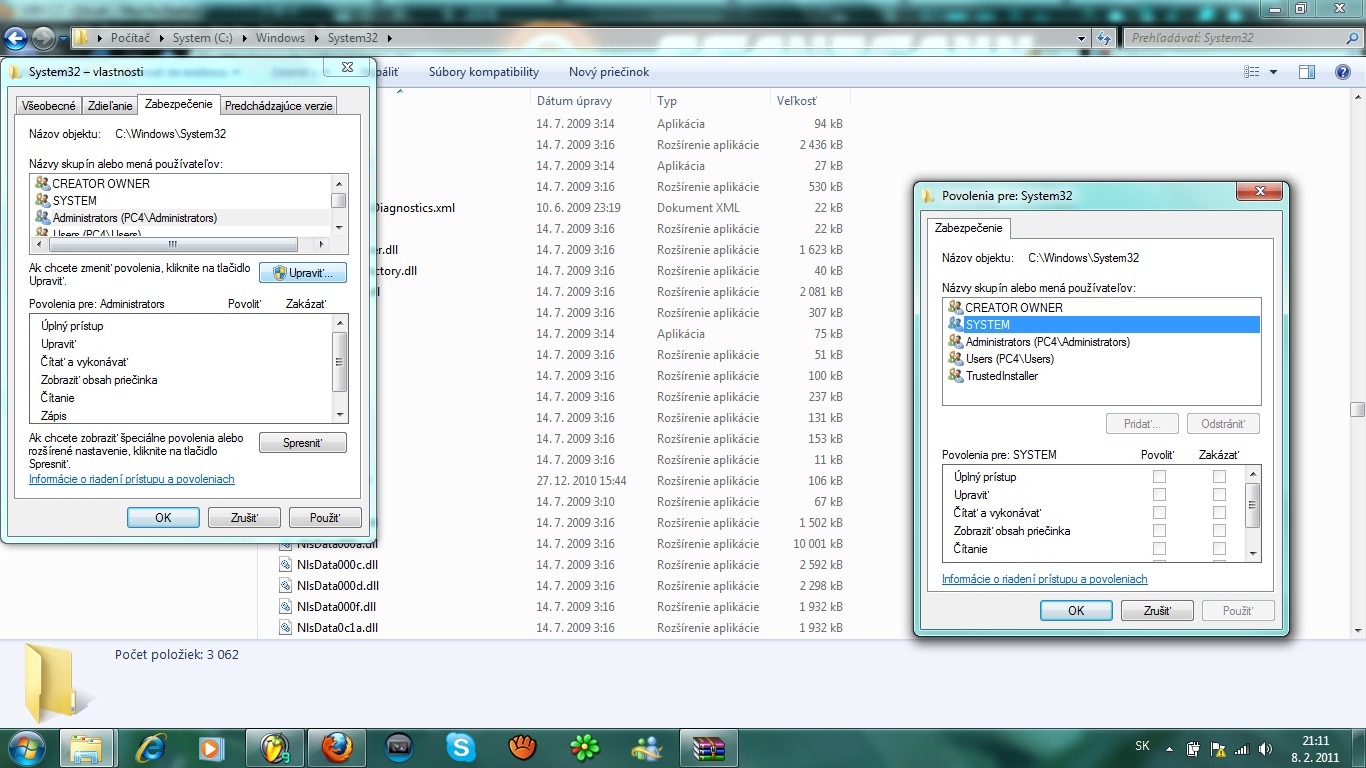Select TrustedInstaller in the user list

[x=1001, y=376]
